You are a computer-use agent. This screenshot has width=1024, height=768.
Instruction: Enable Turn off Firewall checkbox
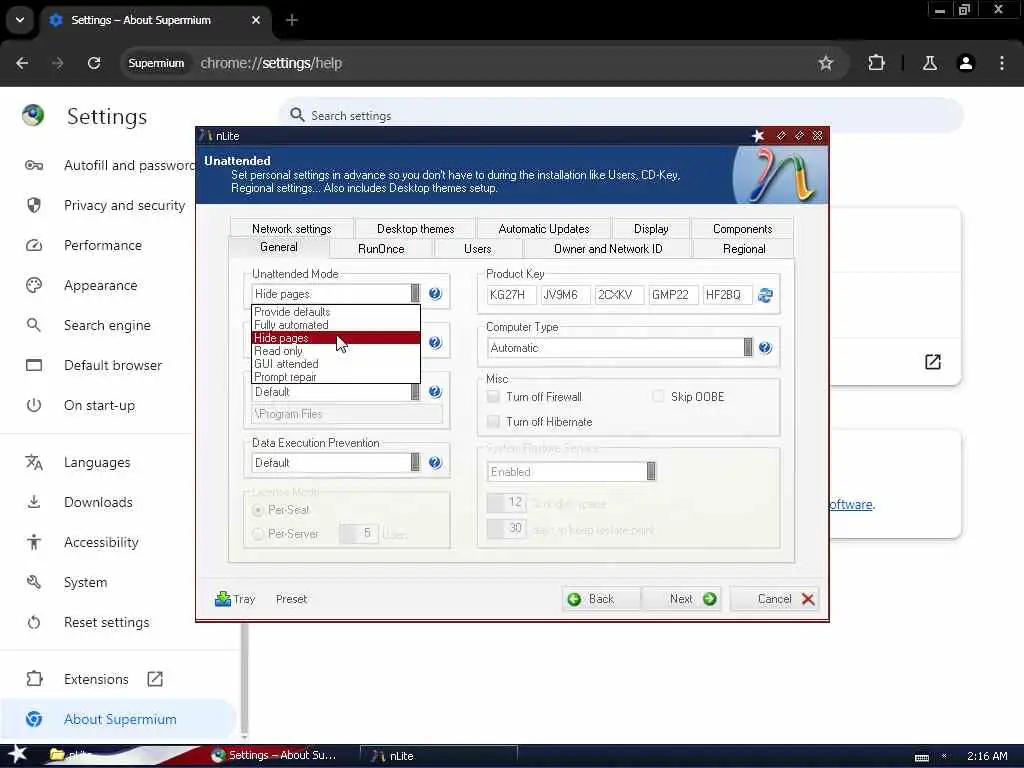493,396
